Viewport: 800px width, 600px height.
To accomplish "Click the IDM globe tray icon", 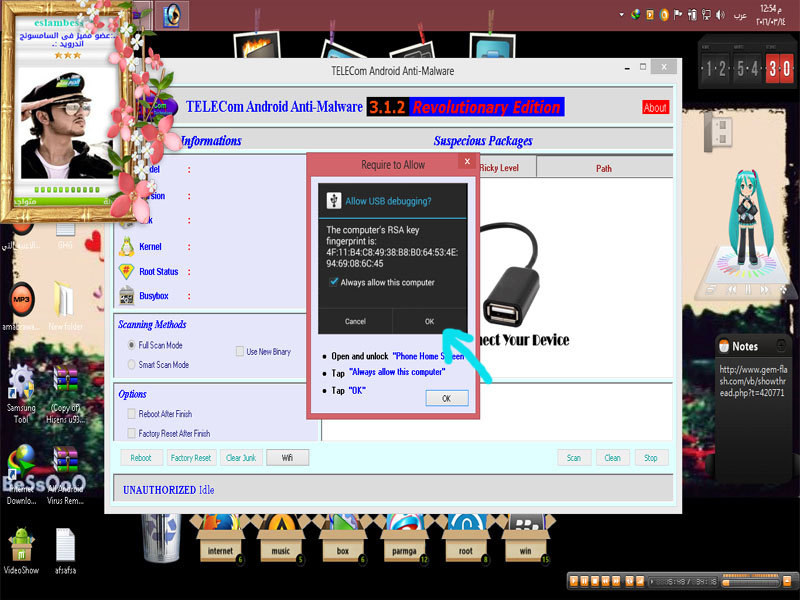I will coord(636,15).
